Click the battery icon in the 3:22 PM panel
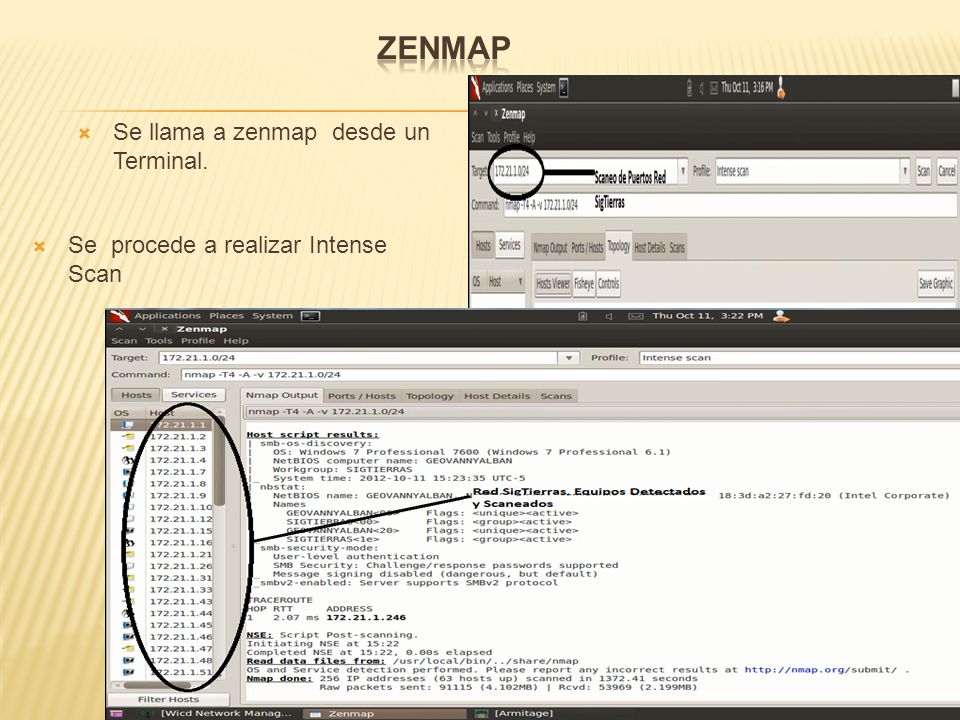960x720 pixels. (x=582, y=316)
